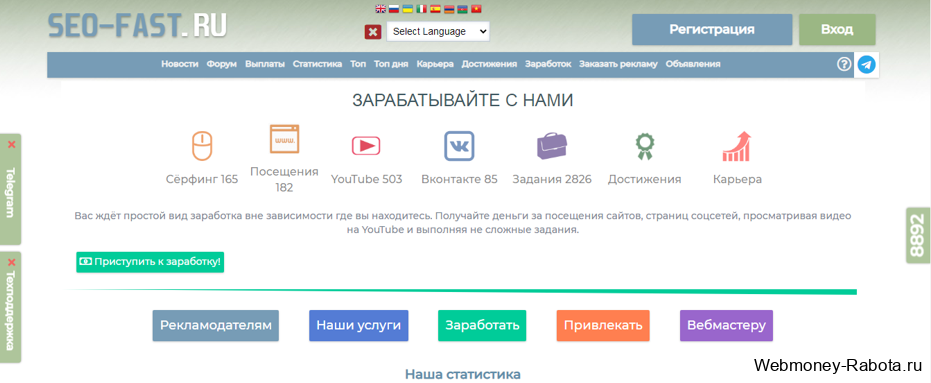The image size is (931, 383).
Task: Switch to the Привлекать tab
Action: (x=603, y=325)
